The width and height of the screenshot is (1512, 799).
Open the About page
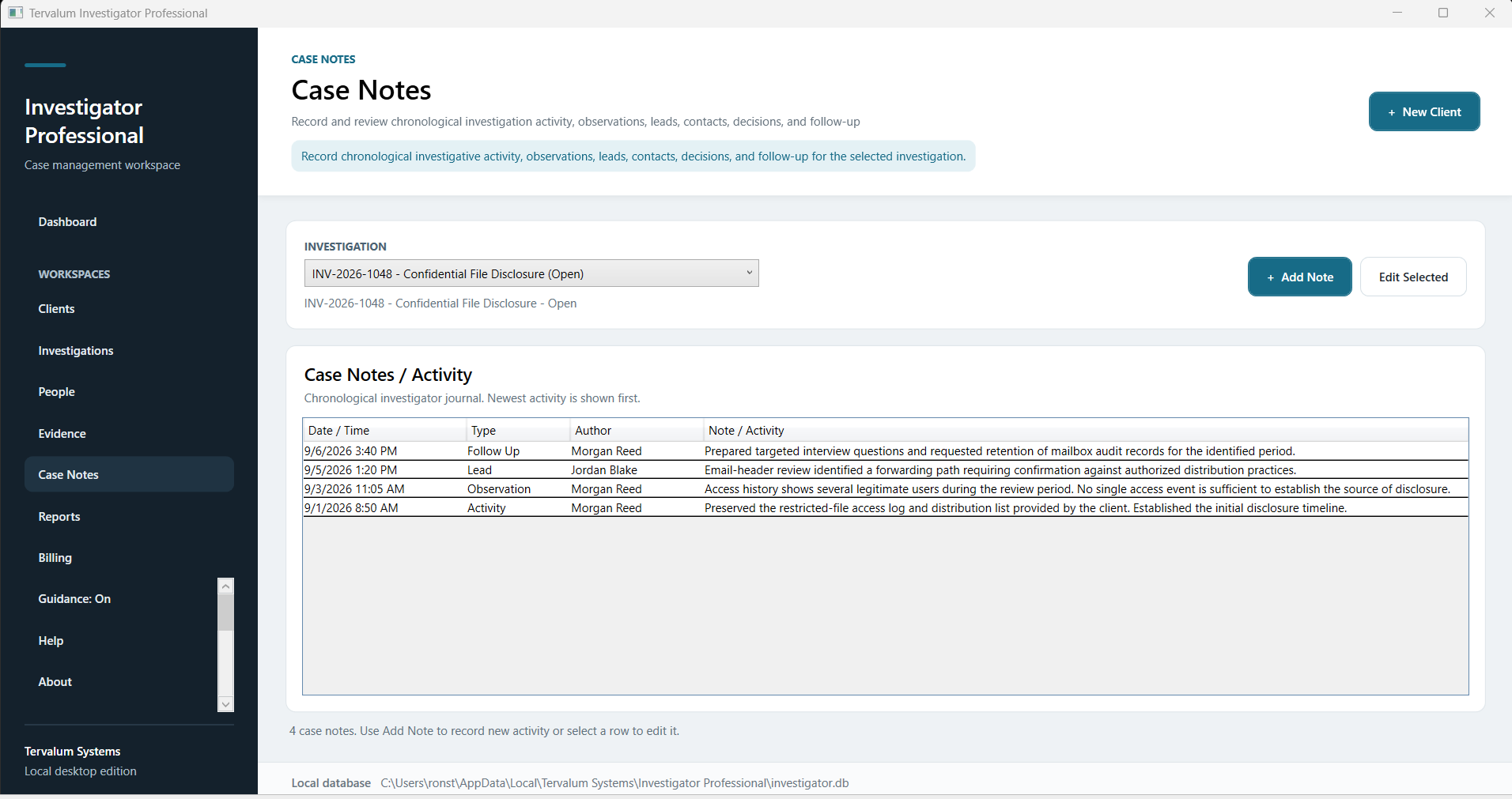(119, 682)
